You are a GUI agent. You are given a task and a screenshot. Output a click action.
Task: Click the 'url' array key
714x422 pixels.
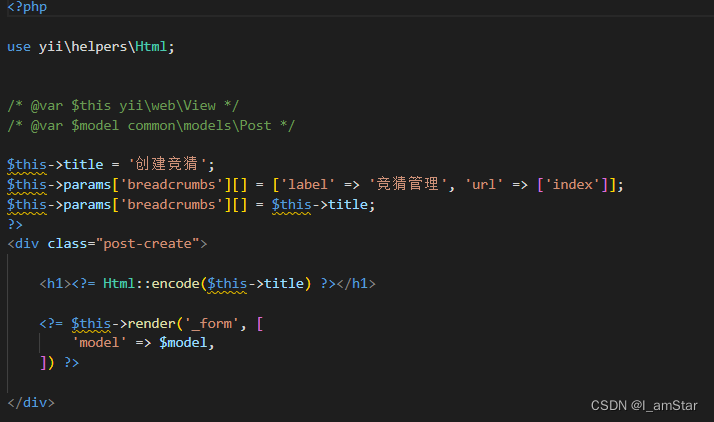point(484,184)
